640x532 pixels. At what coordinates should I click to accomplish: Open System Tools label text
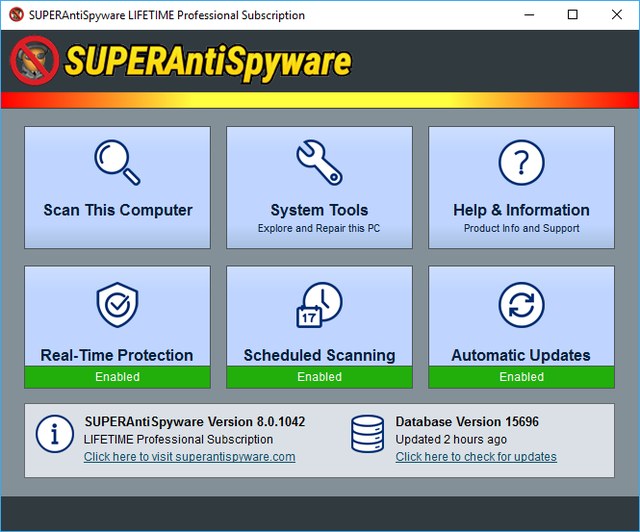[x=319, y=210]
